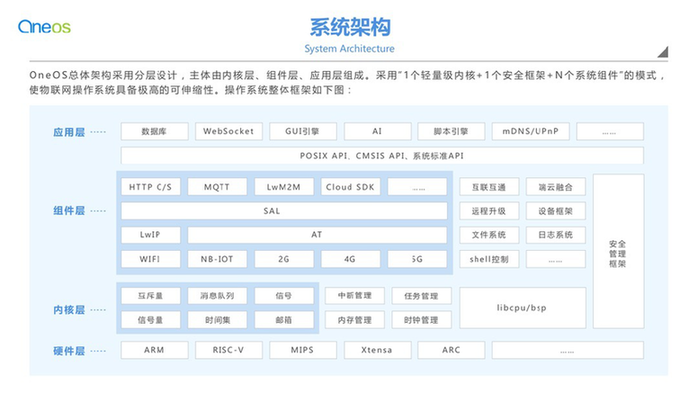Select the 时间集 box
698x393 pixels.
point(217,320)
